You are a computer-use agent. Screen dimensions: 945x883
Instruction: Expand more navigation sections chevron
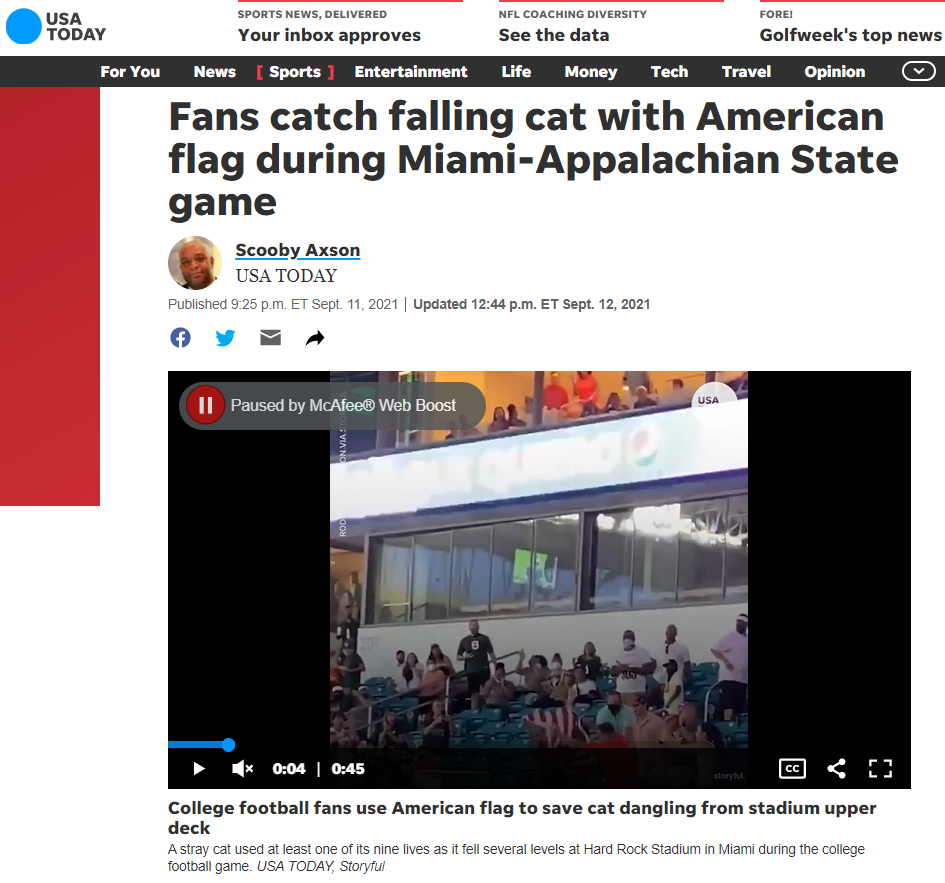click(x=918, y=72)
